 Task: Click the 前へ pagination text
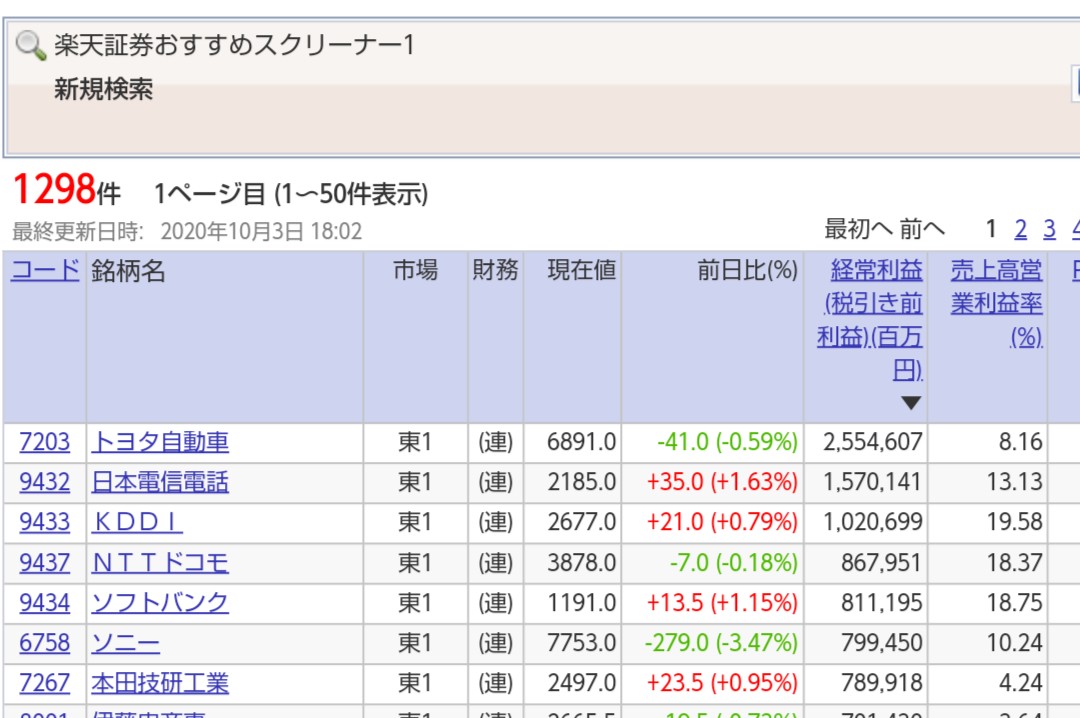point(922,229)
